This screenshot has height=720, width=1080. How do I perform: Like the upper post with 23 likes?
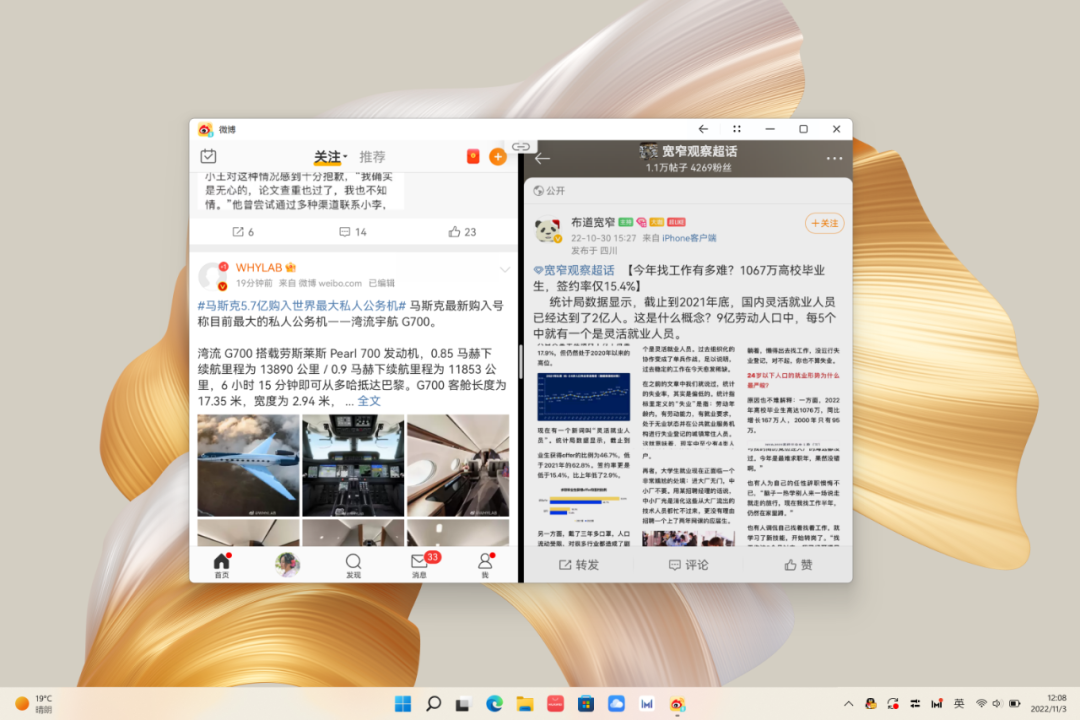tap(462, 232)
